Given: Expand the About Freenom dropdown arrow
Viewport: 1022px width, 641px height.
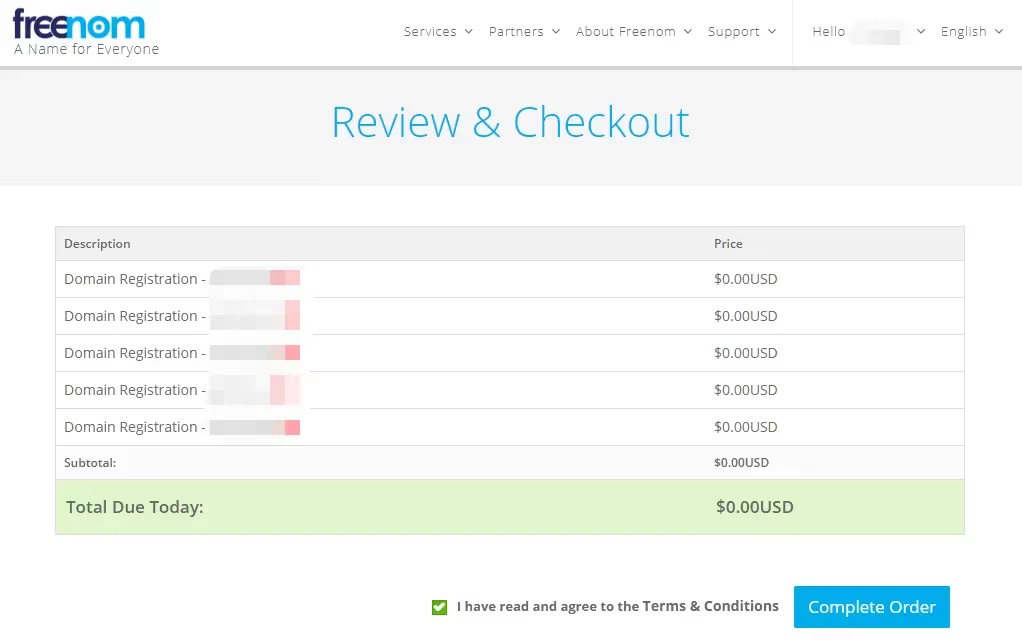Looking at the screenshot, I should 688,32.
